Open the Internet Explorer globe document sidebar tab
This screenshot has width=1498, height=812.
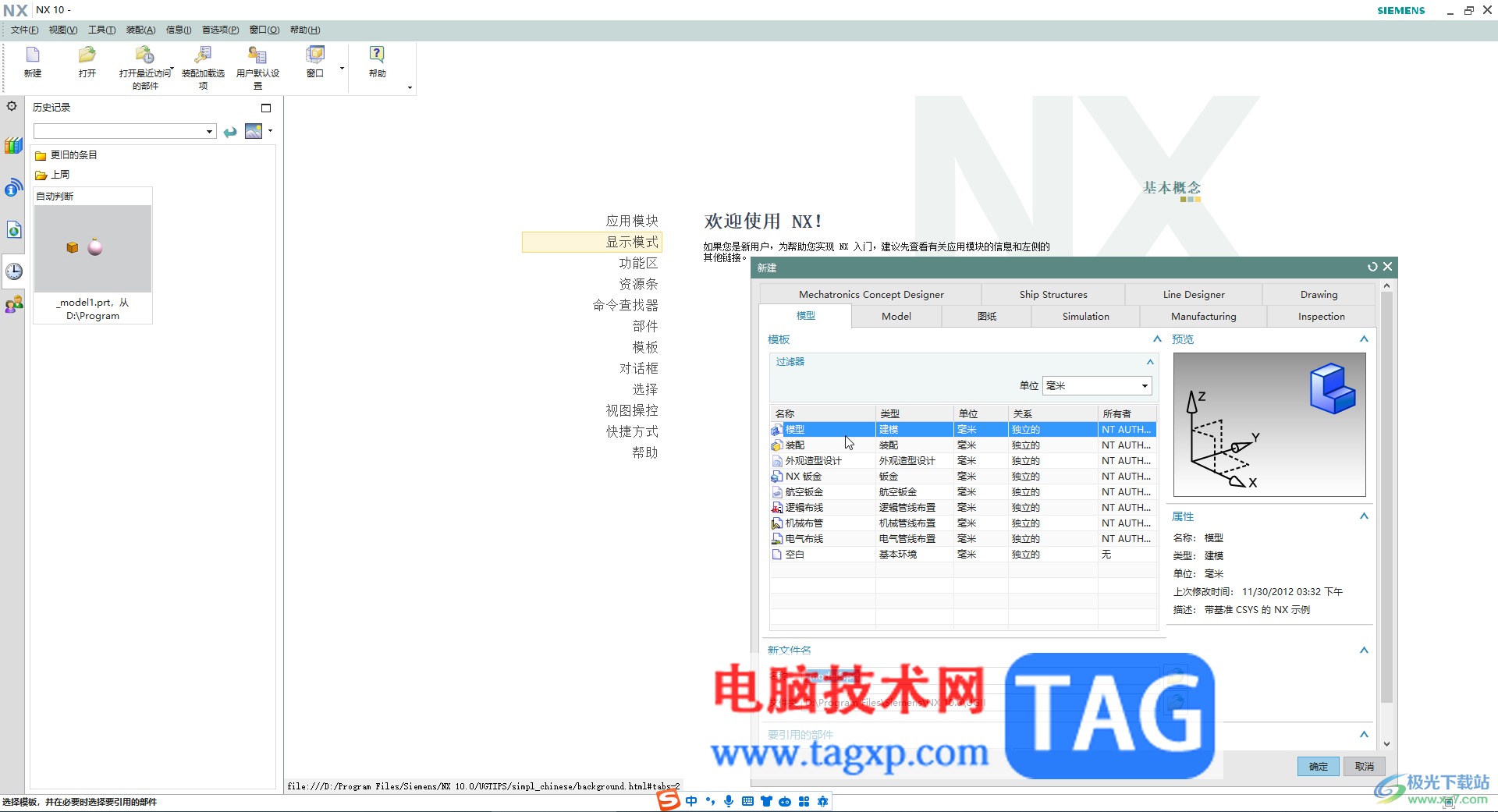(x=13, y=229)
